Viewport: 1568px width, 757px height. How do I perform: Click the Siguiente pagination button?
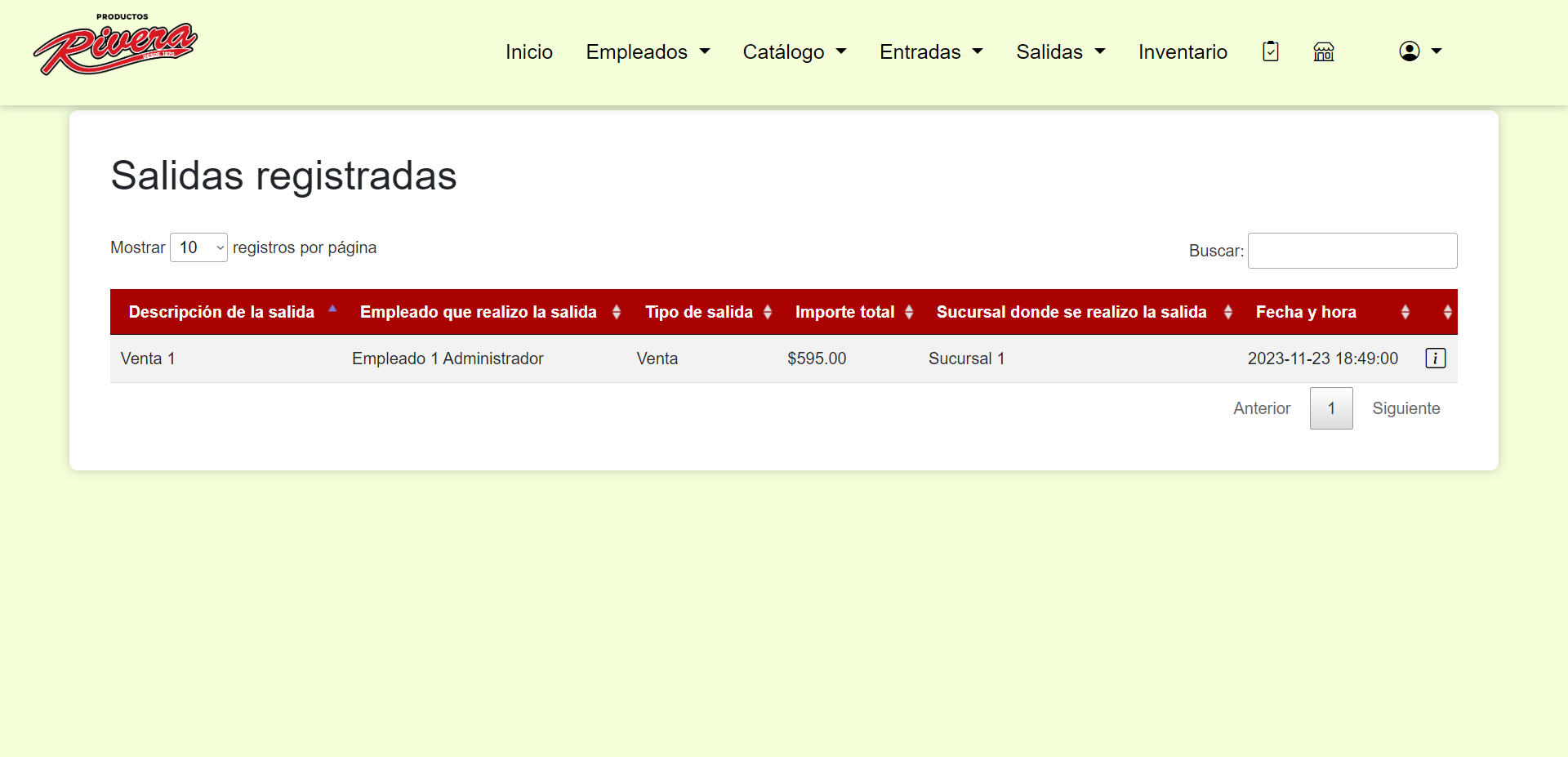(x=1405, y=408)
